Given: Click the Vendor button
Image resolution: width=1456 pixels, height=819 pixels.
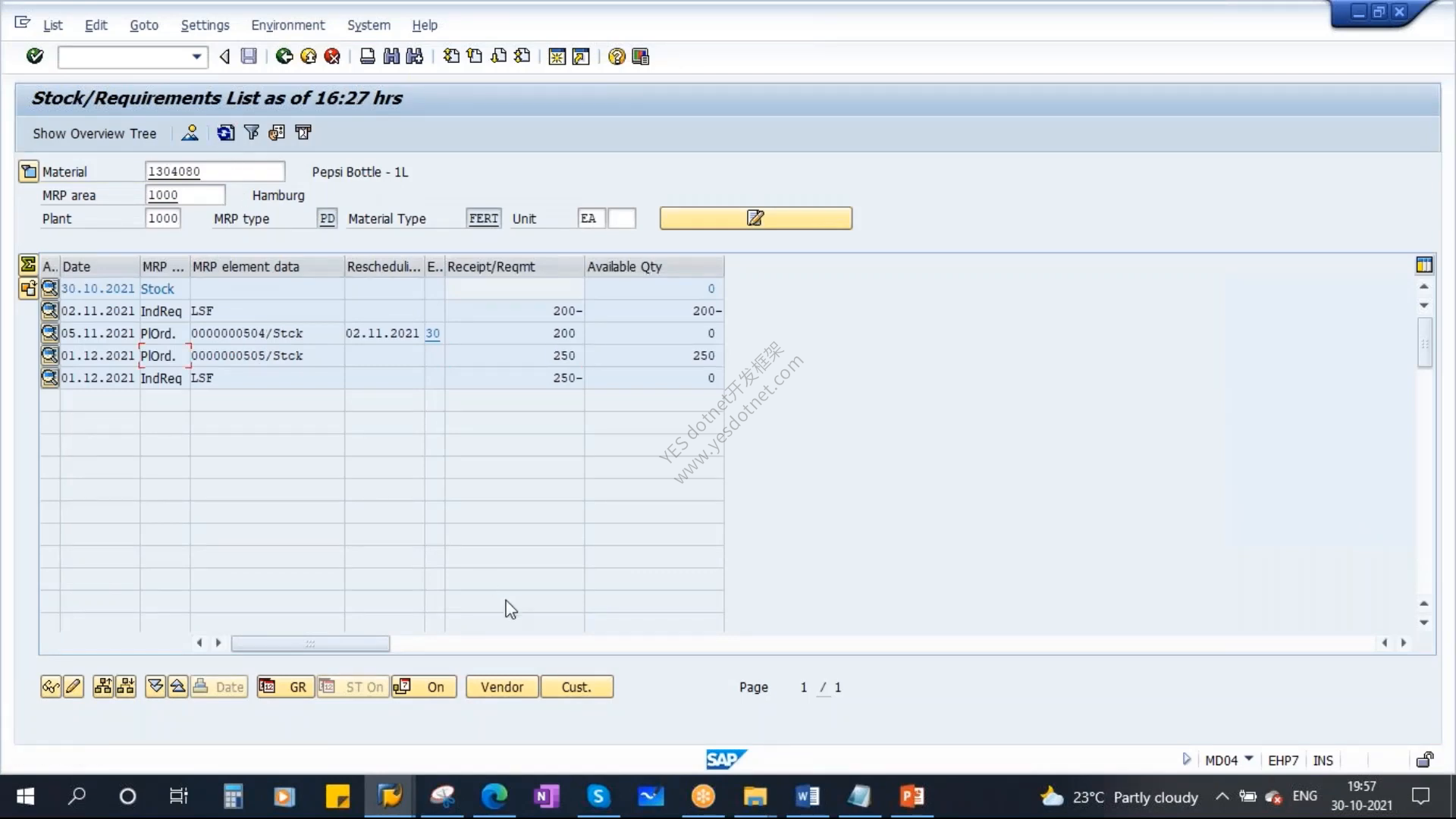Looking at the screenshot, I should (502, 687).
